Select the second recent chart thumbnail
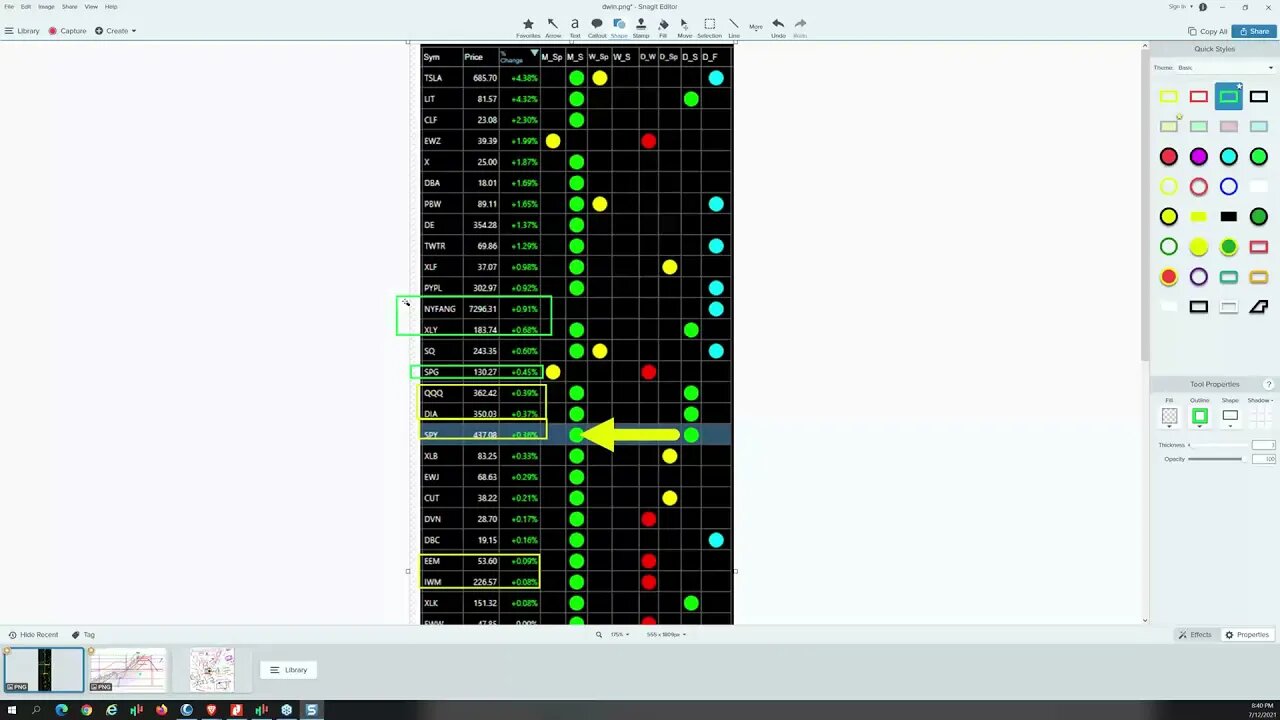 128,670
